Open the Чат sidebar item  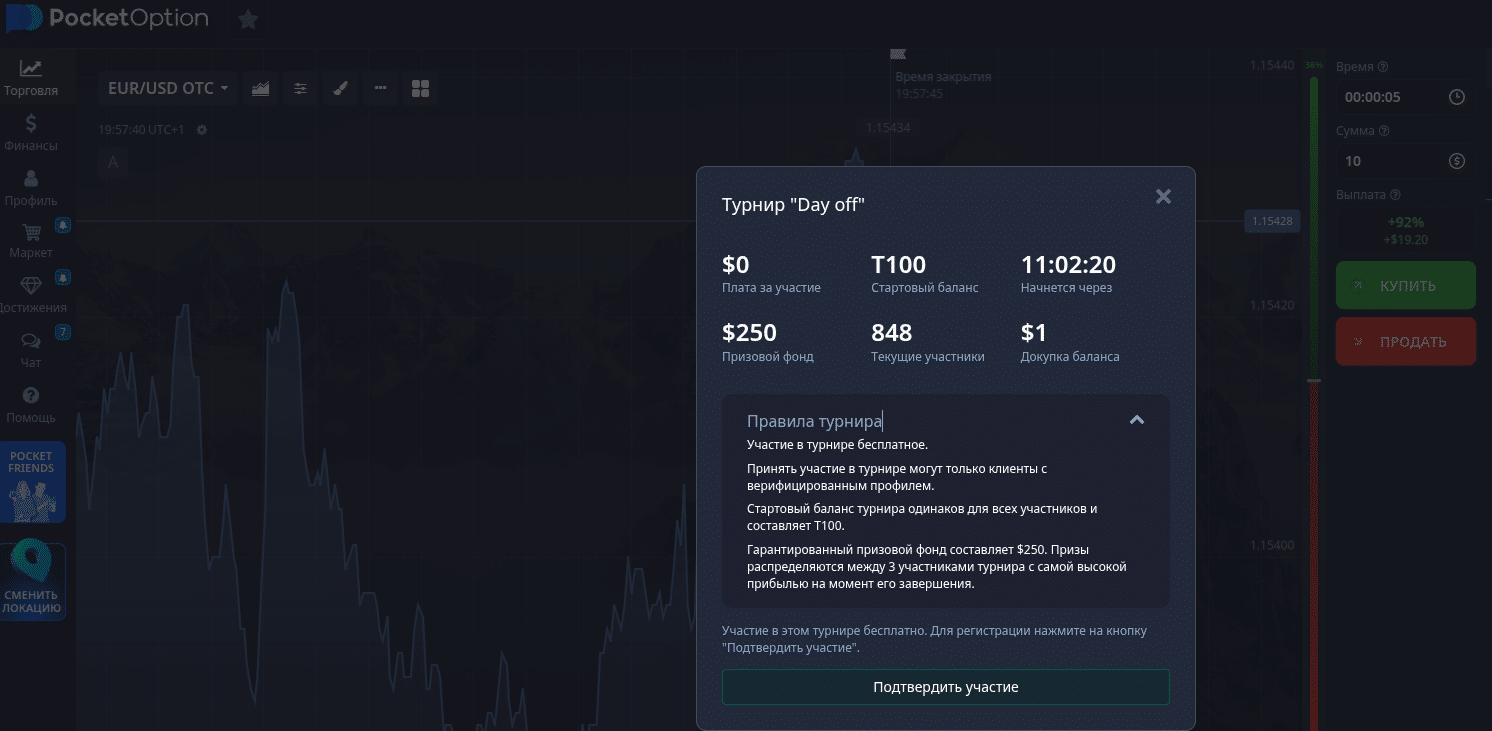31,351
